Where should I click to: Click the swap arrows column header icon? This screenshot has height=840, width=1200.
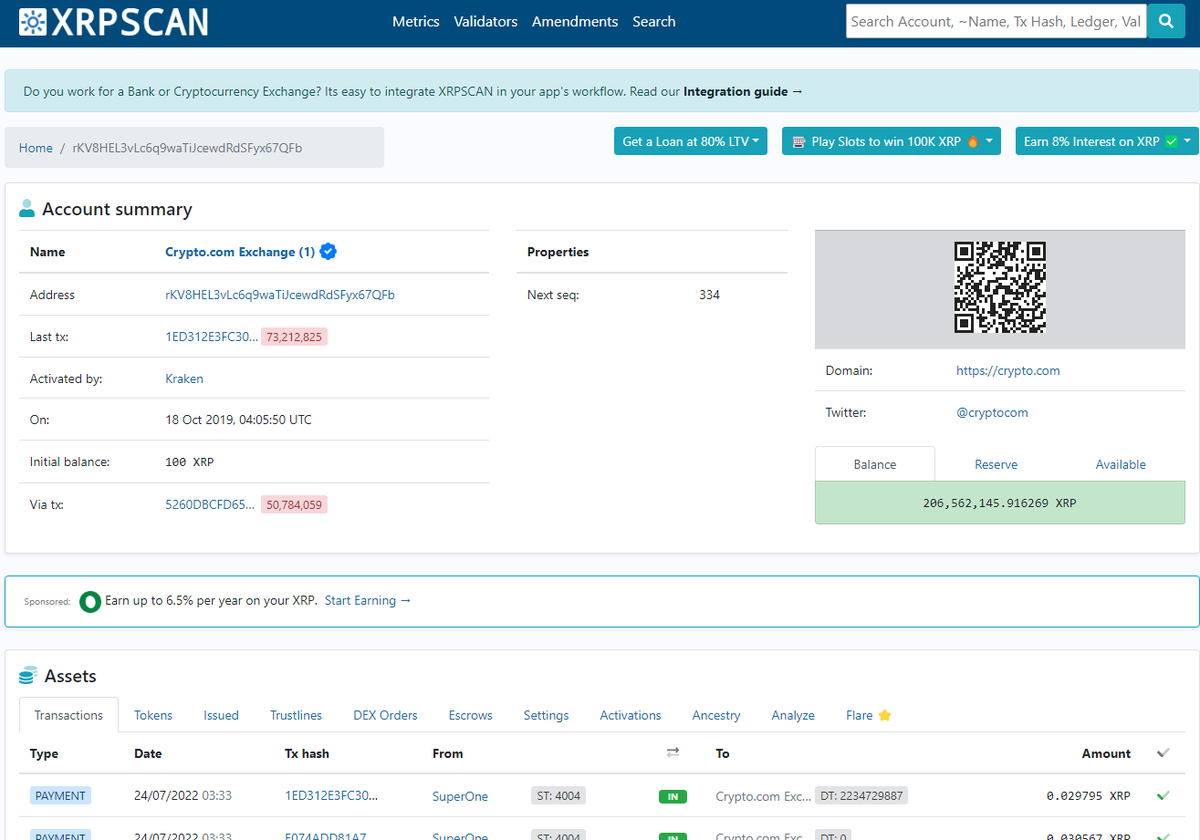[x=673, y=753]
